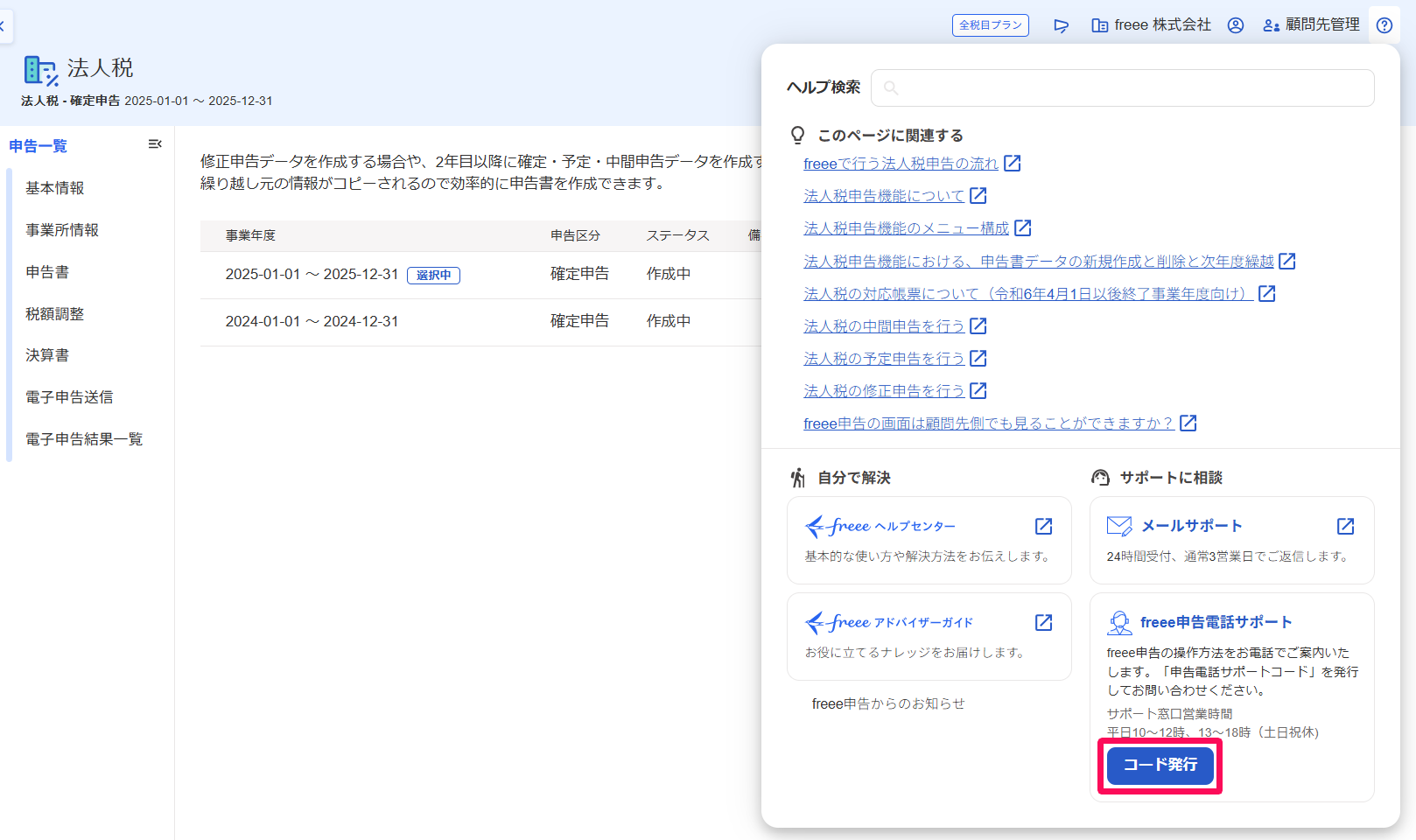The width and height of the screenshot is (1416, 840).
Task: Select freee 株式会社 company switcher
Action: coord(1152,25)
